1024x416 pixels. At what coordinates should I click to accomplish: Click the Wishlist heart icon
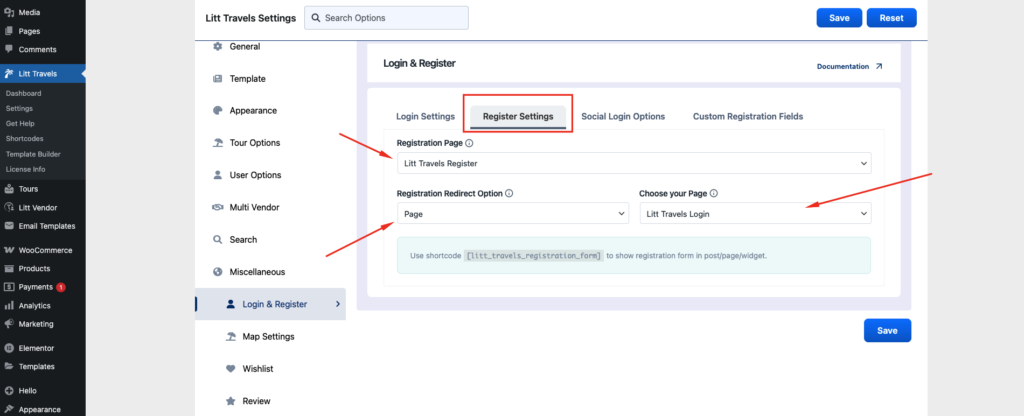[x=230, y=369]
